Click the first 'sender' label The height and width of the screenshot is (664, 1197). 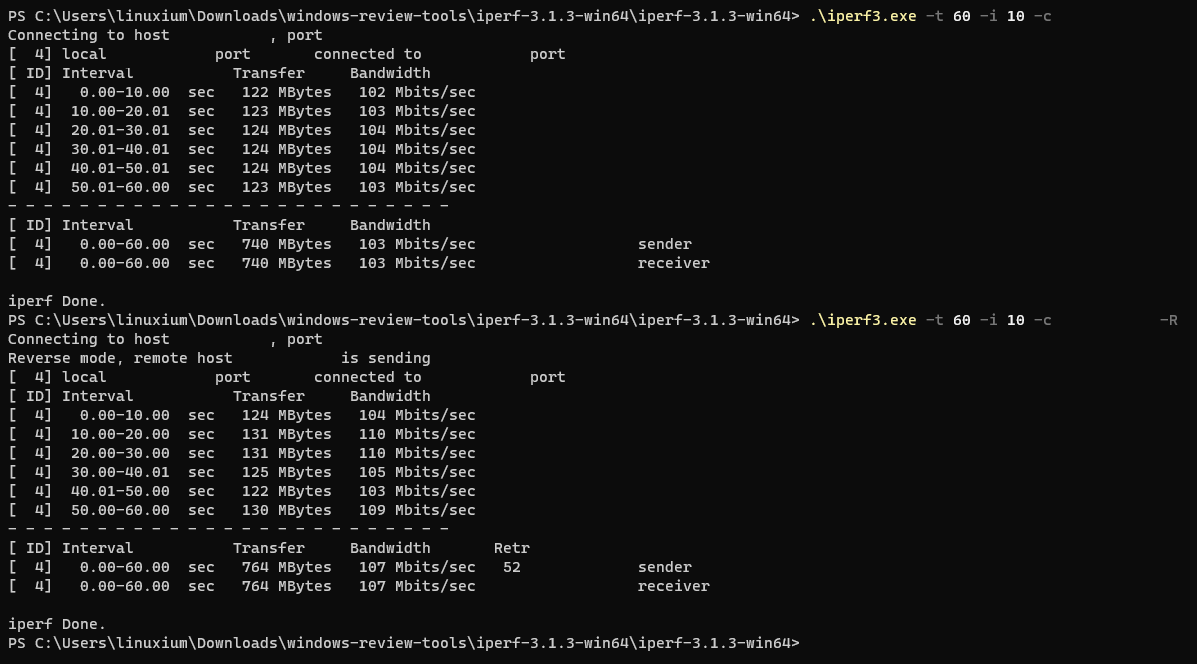click(664, 244)
